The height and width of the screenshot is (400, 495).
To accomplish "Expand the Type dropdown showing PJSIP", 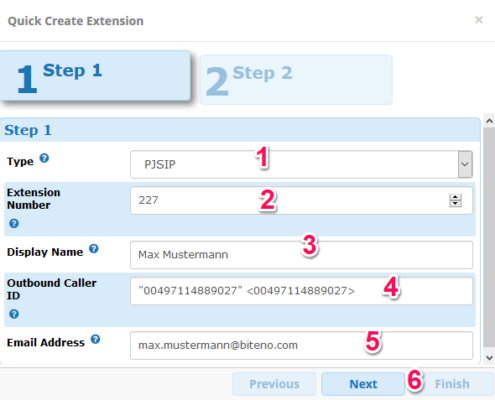I will click(x=465, y=164).
